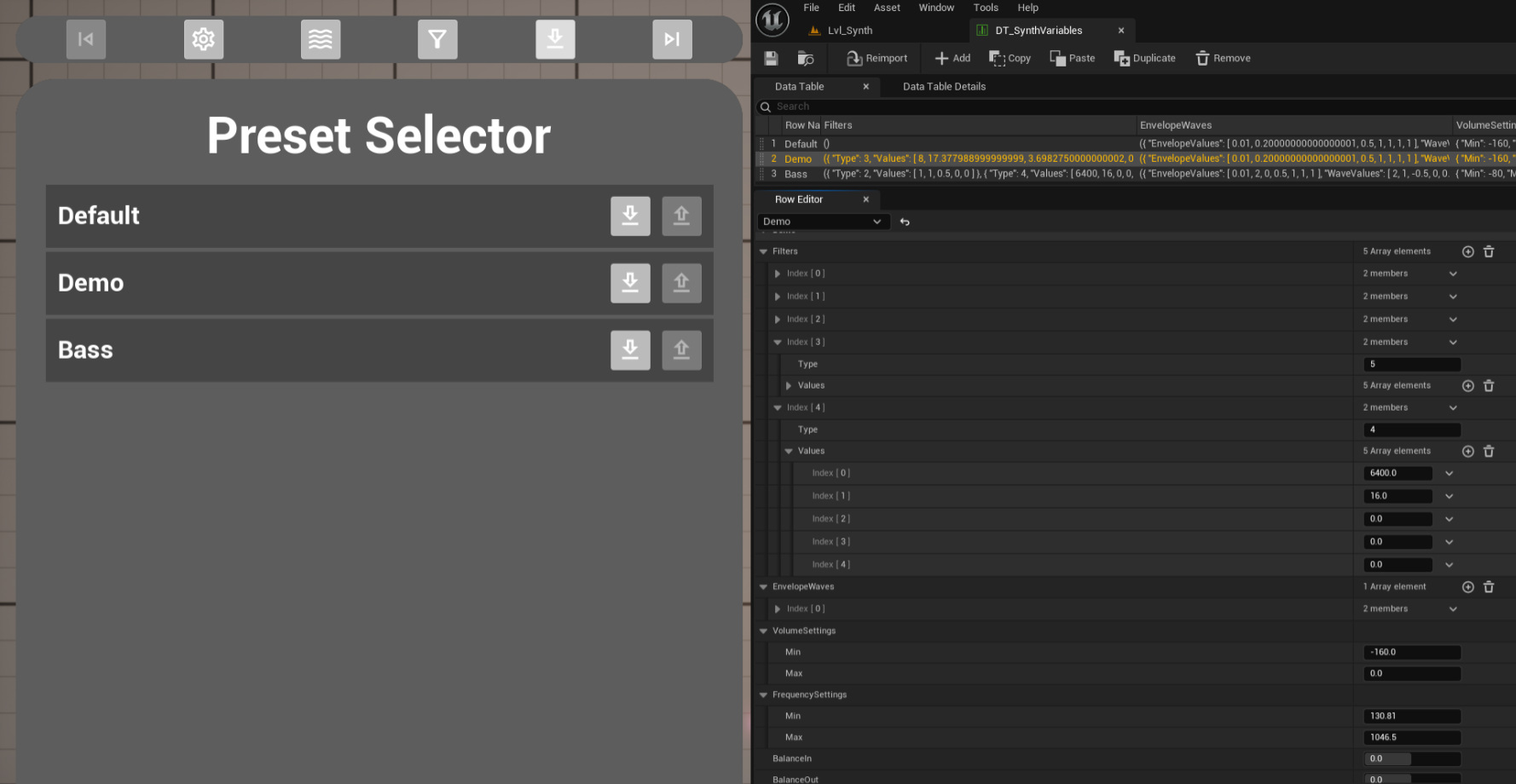Edit Index [3] Type value 5
Viewport: 1516px width, 784px height.
tap(1412, 364)
